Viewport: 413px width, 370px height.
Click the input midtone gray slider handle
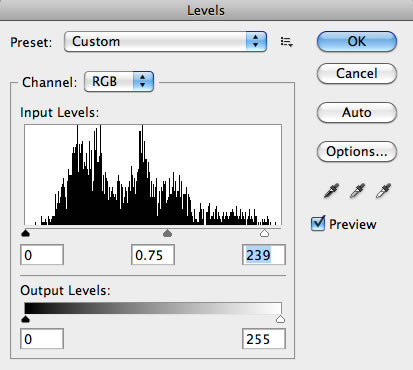pyautogui.click(x=167, y=233)
